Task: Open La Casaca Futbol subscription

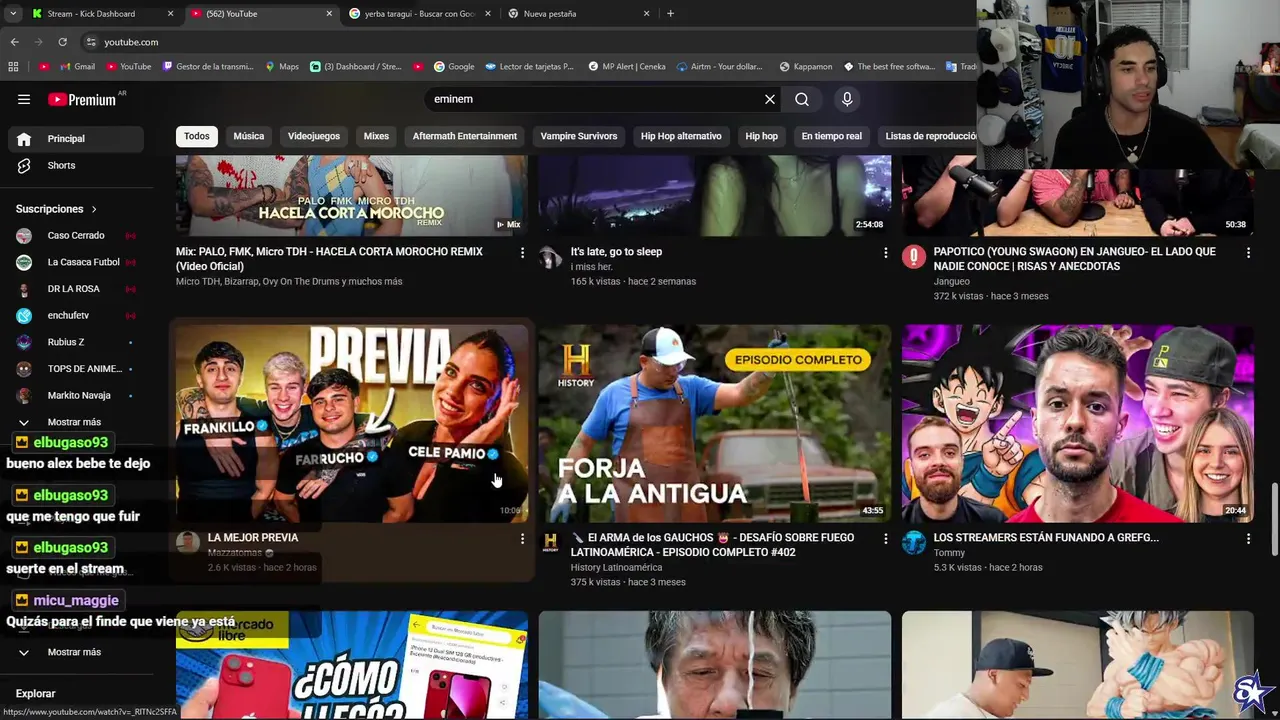Action: [76, 262]
